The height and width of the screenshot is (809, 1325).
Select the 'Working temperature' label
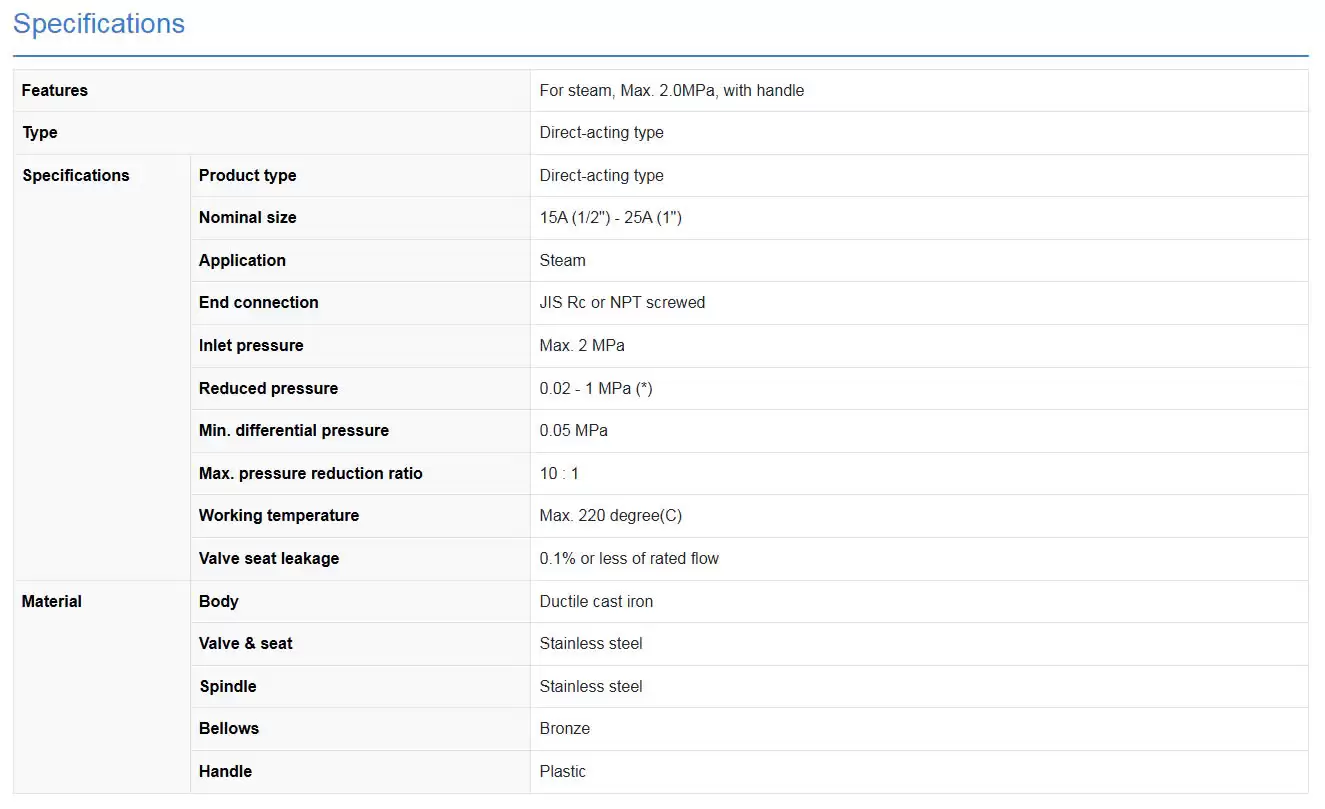[x=279, y=515]
